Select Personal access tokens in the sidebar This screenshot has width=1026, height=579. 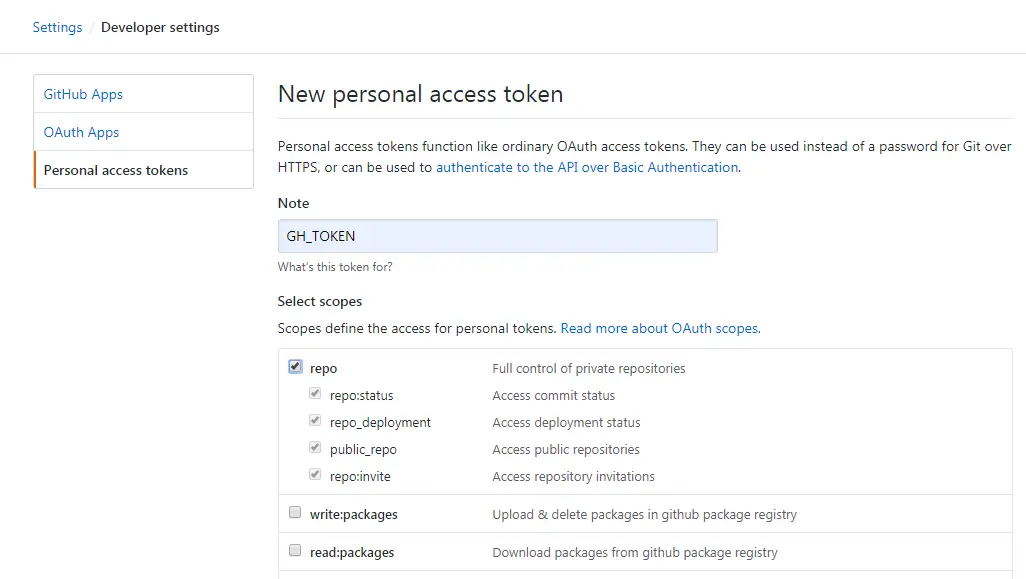point(116,170)
